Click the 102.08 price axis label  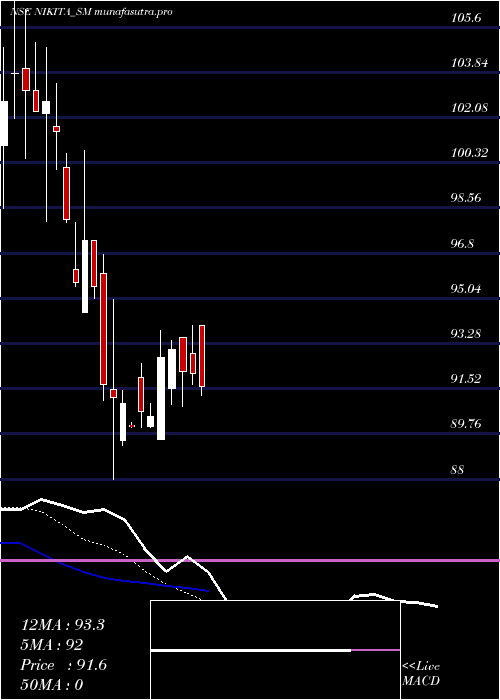click(x=469, y=108)
